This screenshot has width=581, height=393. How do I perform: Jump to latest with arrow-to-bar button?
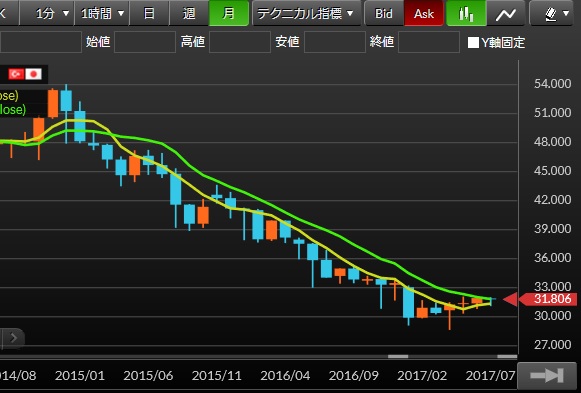point(547,376)
